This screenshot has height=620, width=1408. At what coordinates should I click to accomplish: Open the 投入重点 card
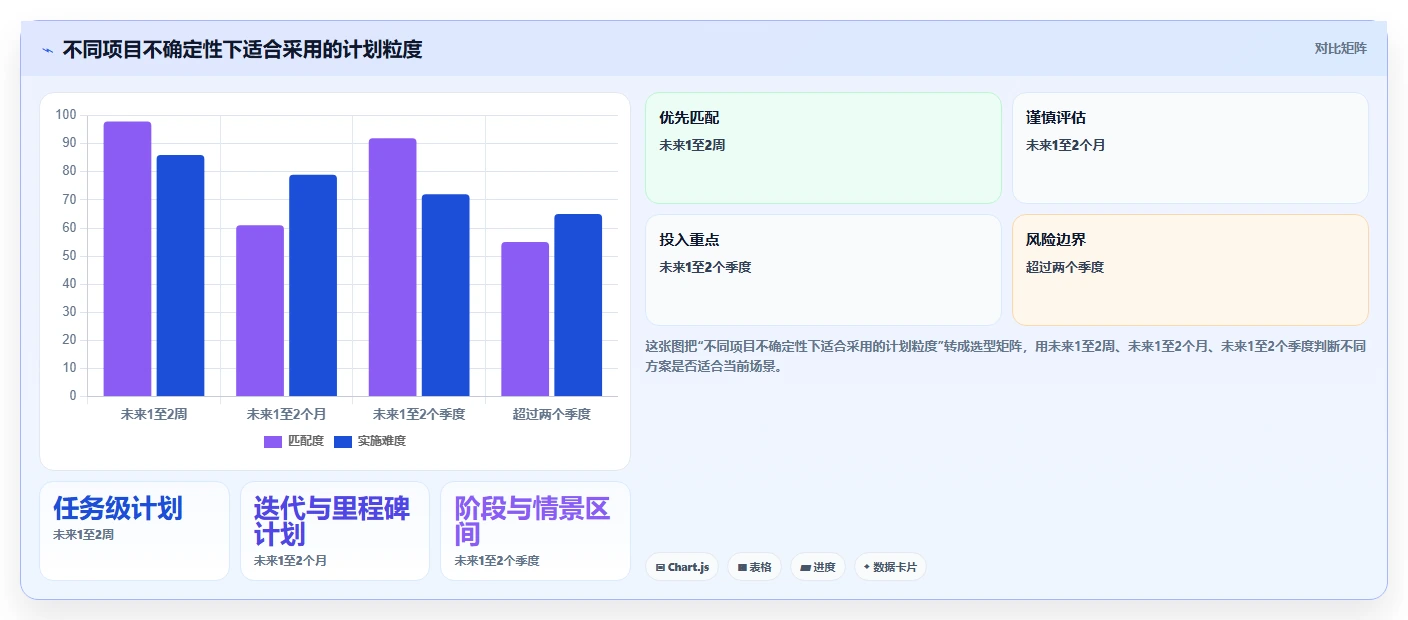(x=823, y=270)
